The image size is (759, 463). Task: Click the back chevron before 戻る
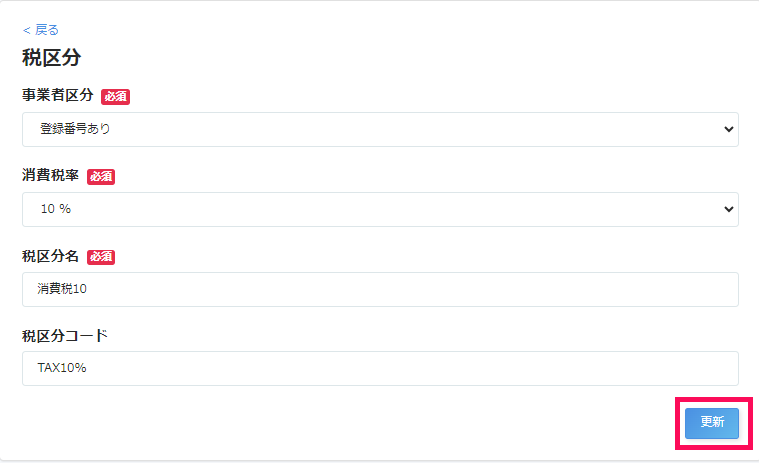click(26, 30)
